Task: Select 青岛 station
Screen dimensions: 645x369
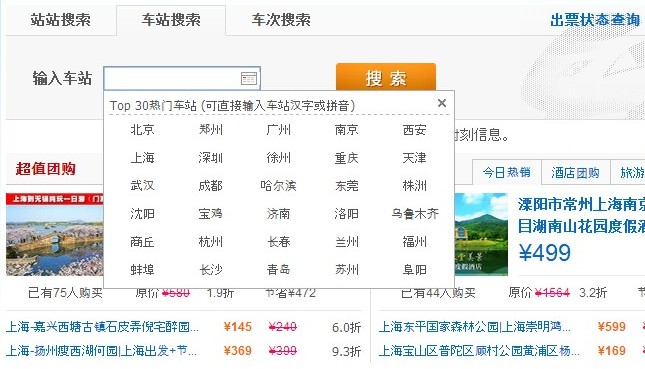Action: click(x=278, y=270)
